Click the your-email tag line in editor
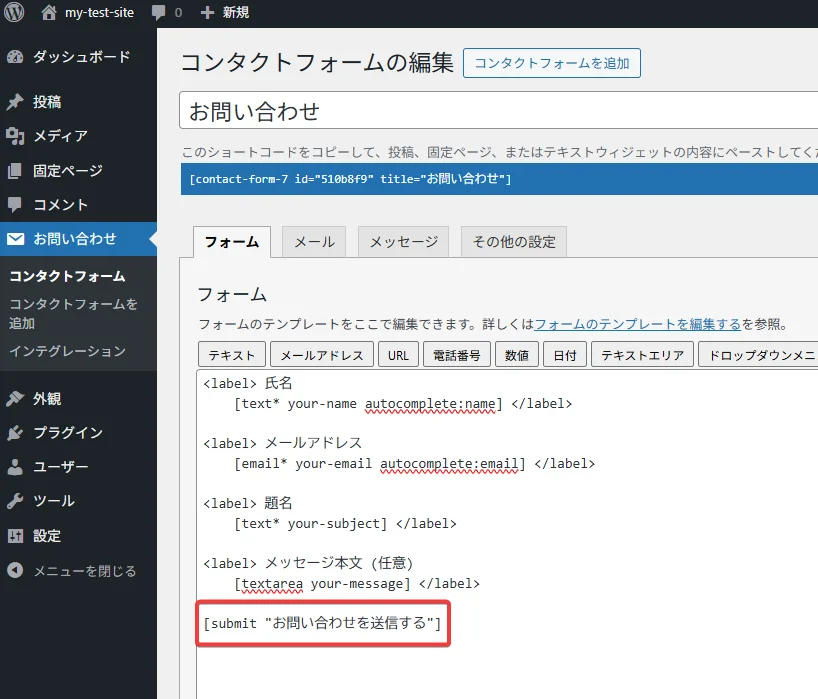This screenshot has height=699, width=818. click(414, 464)
